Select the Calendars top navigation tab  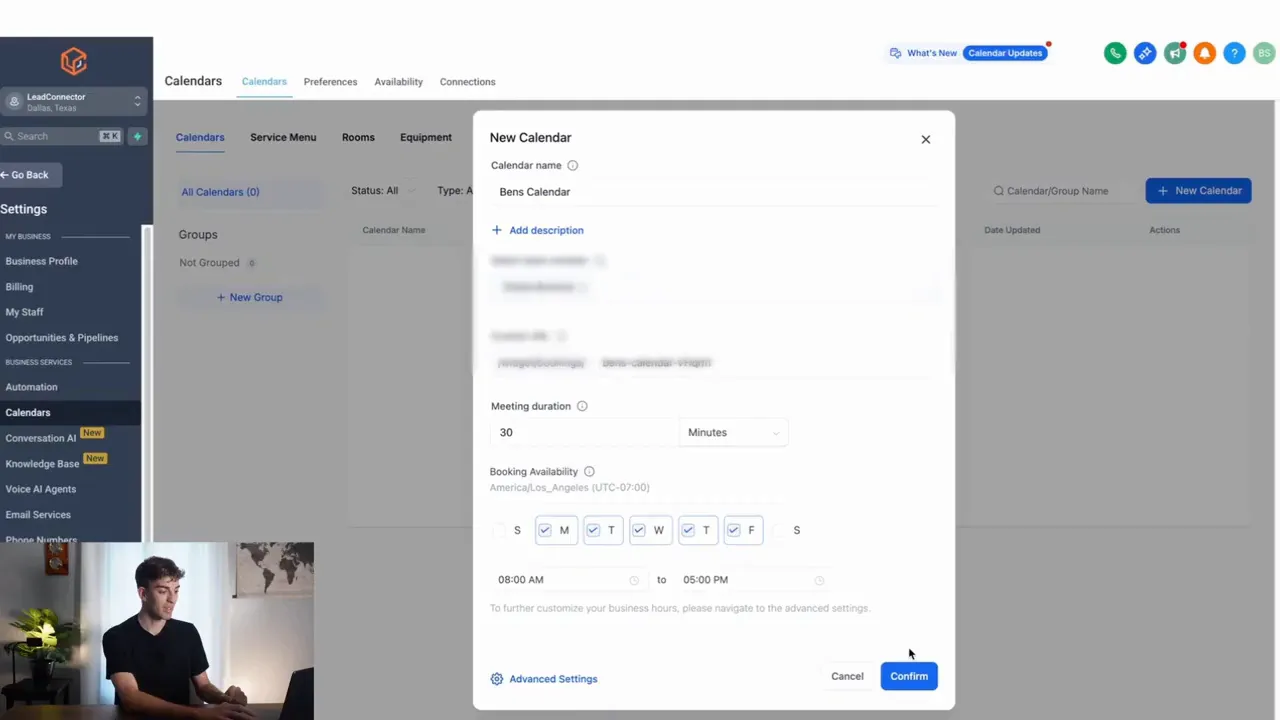pyautogui.click(x=264, y=81)
